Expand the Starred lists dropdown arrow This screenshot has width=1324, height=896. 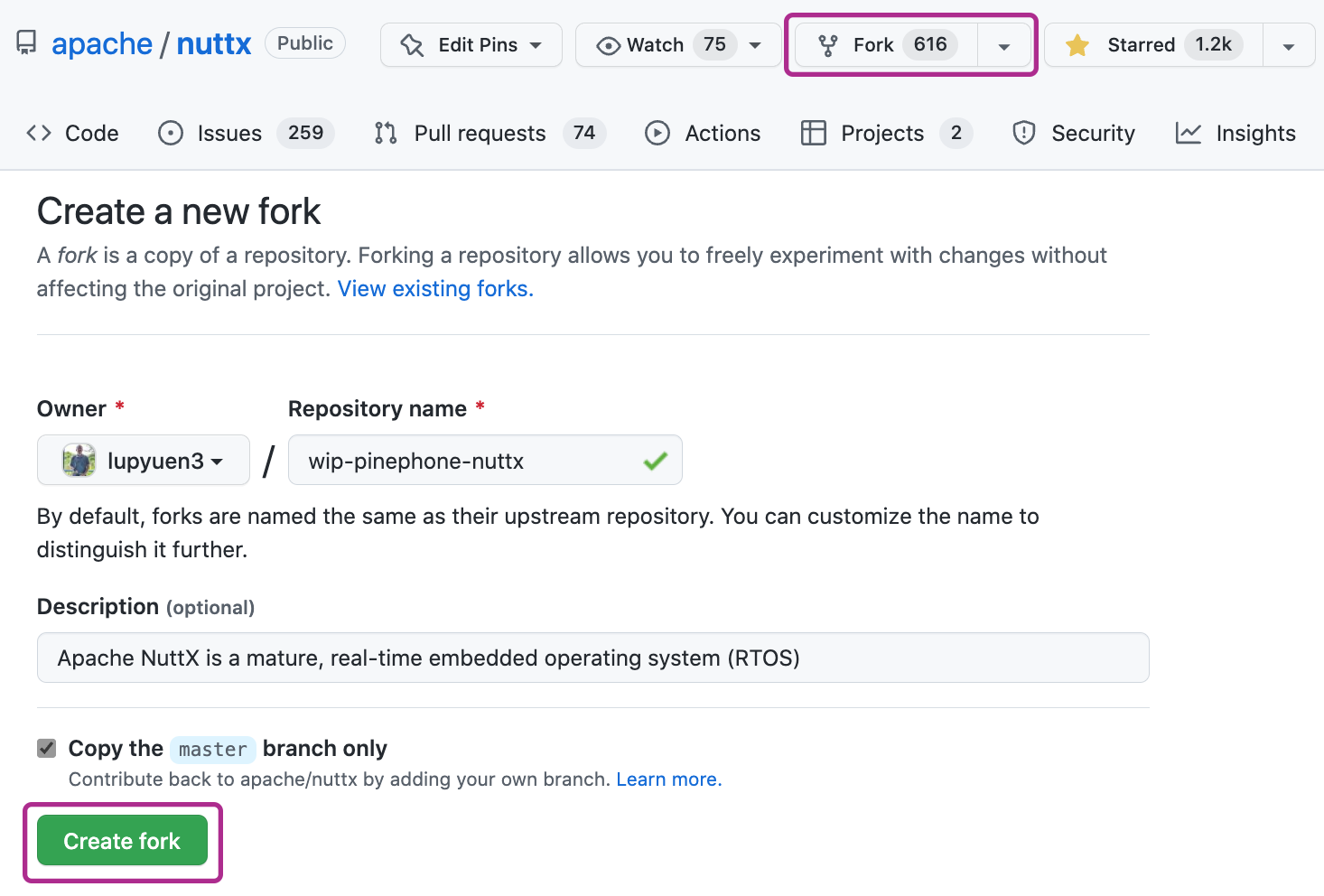(1289, 46)
